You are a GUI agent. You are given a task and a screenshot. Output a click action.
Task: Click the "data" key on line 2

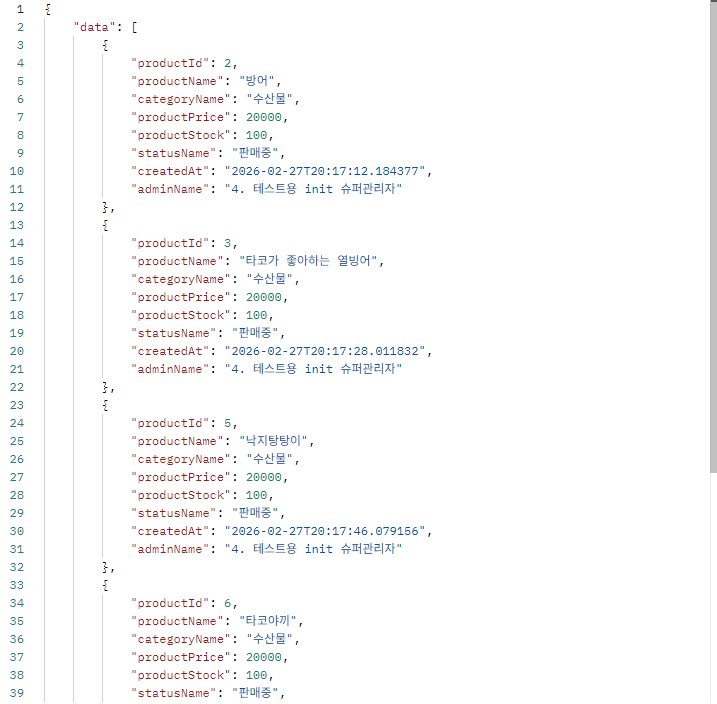pos(94,27)
